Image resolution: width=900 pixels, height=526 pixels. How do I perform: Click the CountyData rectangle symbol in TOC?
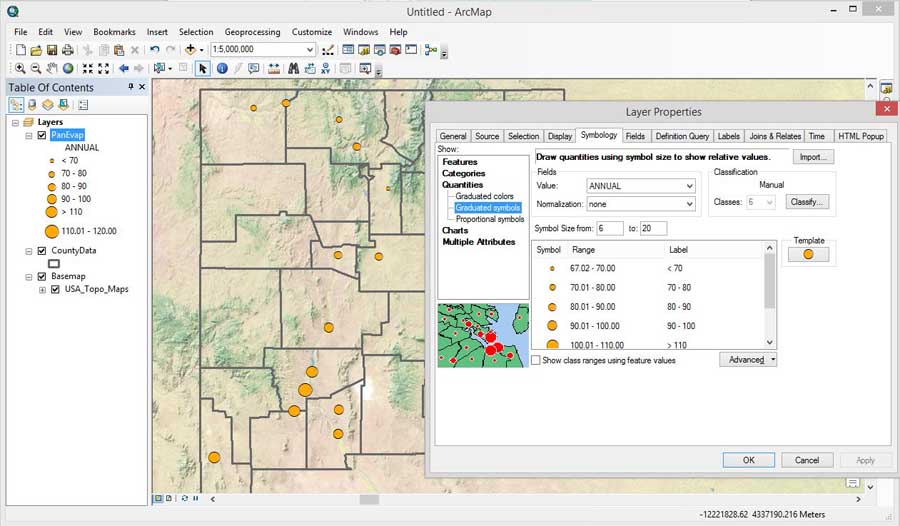[54, 264]
